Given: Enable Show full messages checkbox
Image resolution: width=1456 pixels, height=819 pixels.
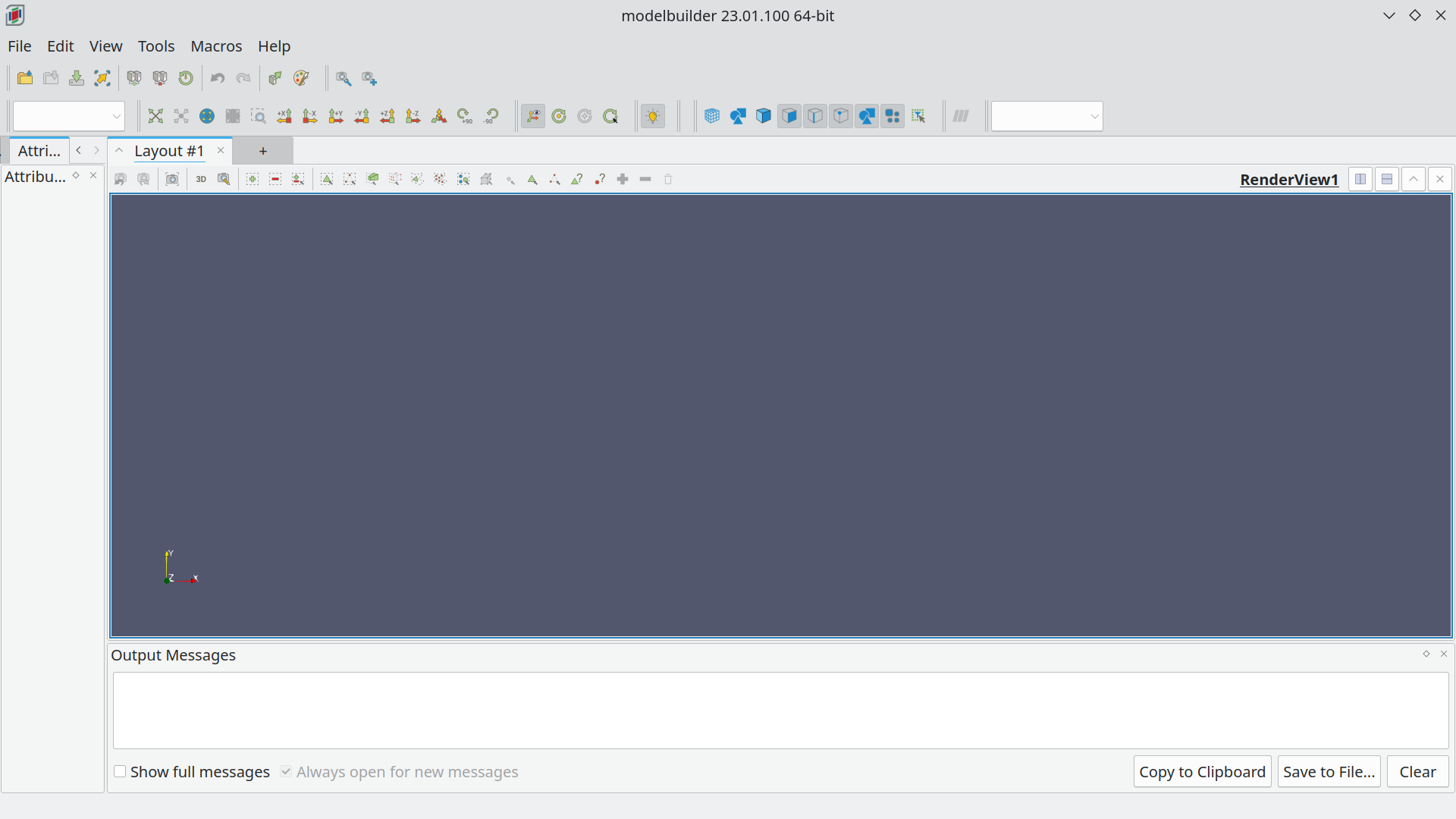Looking at the screenshot, I should pyautogui.click(x=120, y=772).
